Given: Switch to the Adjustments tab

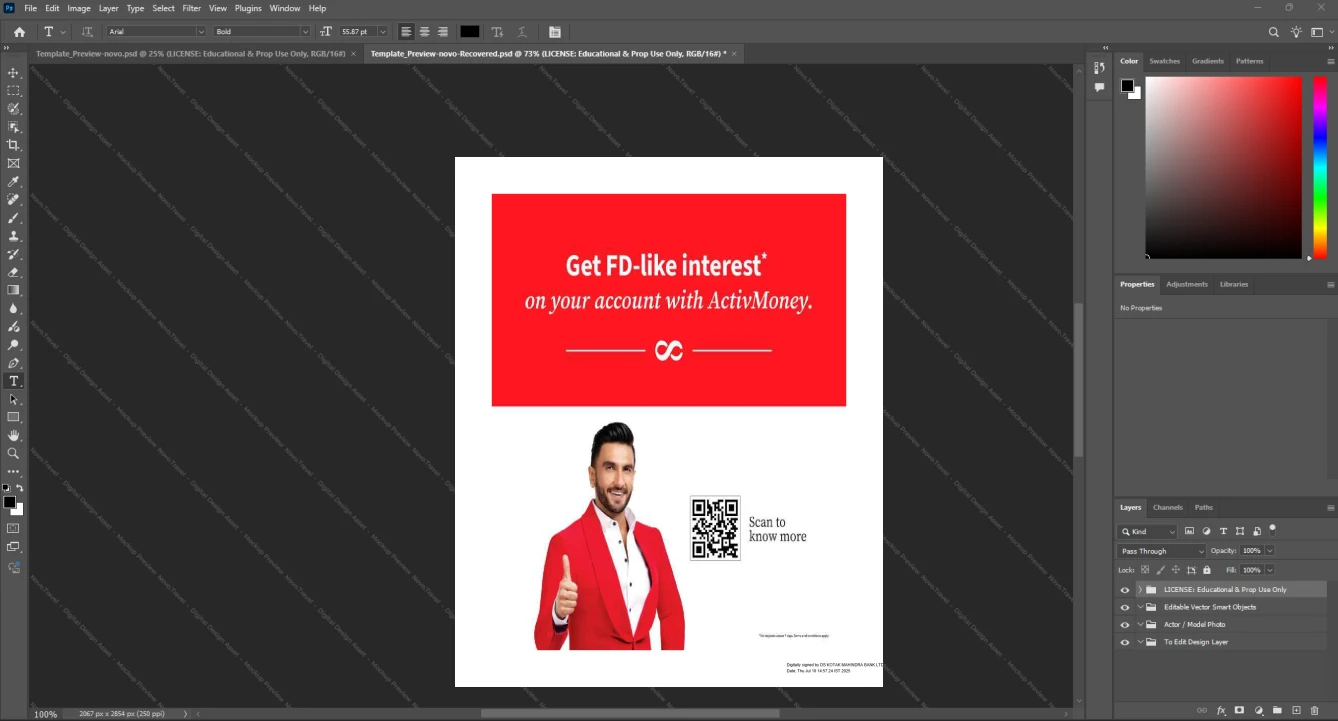Looking at the screenshot, I should pos(1187,284).
